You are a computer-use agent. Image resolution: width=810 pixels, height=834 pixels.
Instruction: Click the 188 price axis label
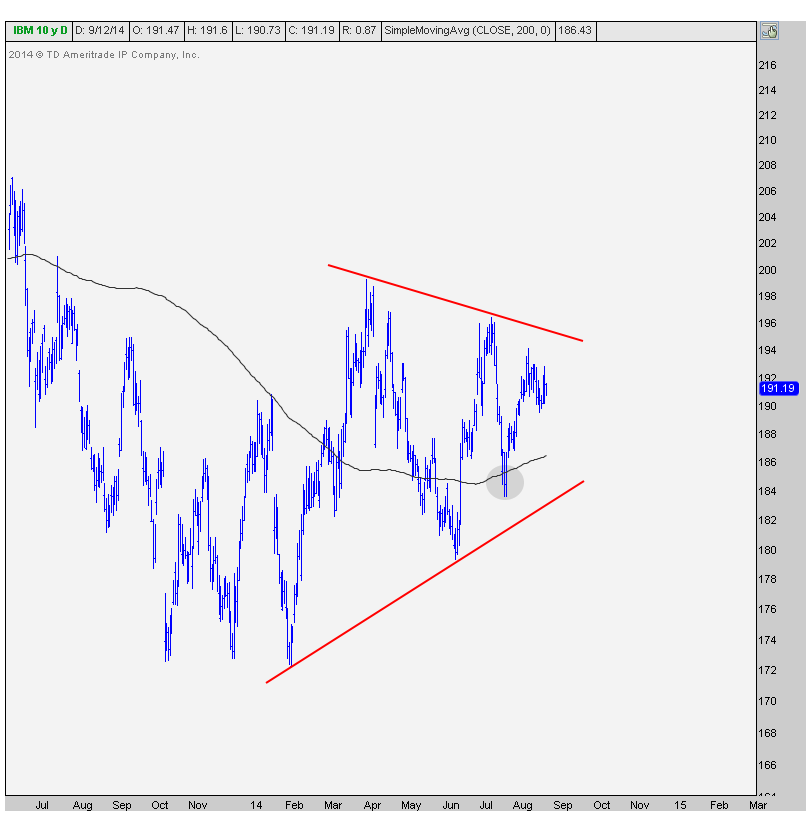click(767, 435)
